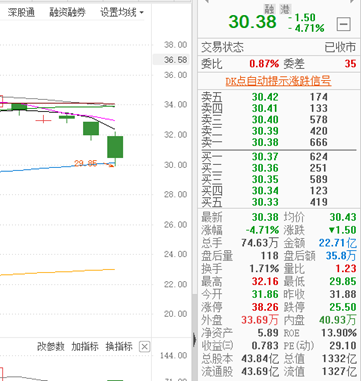Expand the 设置均线 dropdown
This screenshot has height=381, width=361.
coord(122,13)
